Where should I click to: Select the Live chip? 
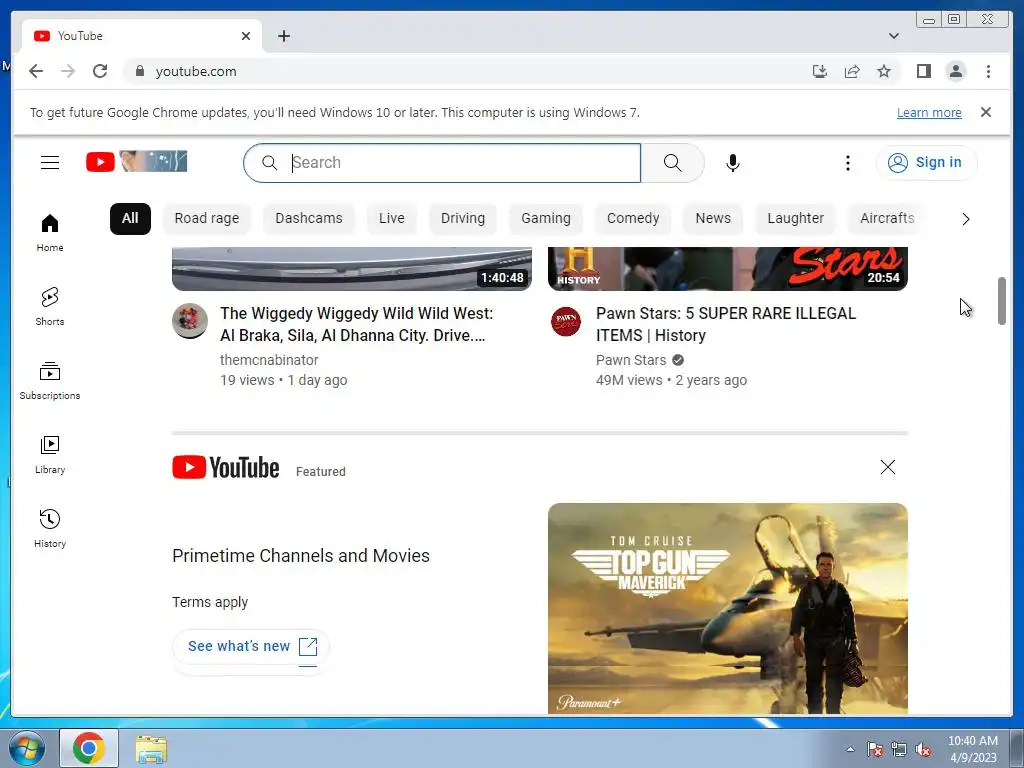(391, 218)
